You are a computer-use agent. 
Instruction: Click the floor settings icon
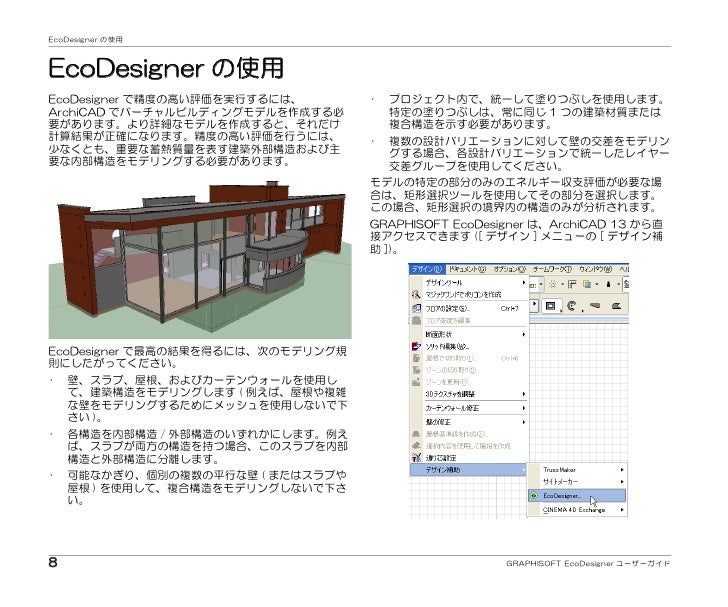(416, 308)
